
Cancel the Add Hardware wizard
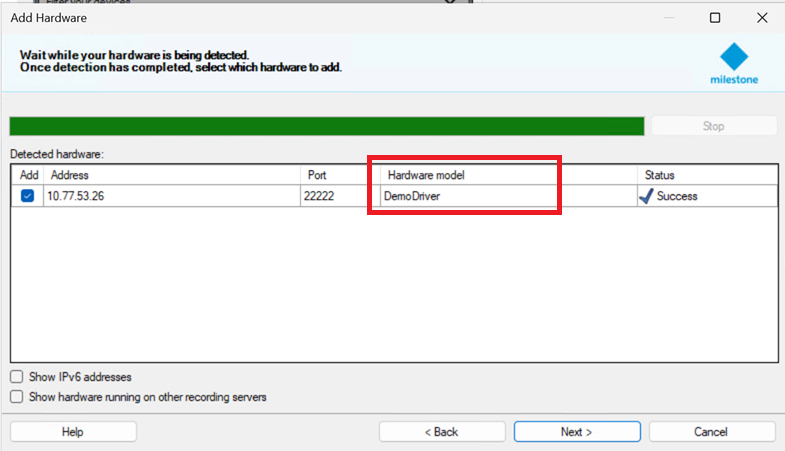pyautogui.click(x=711, y=432)
